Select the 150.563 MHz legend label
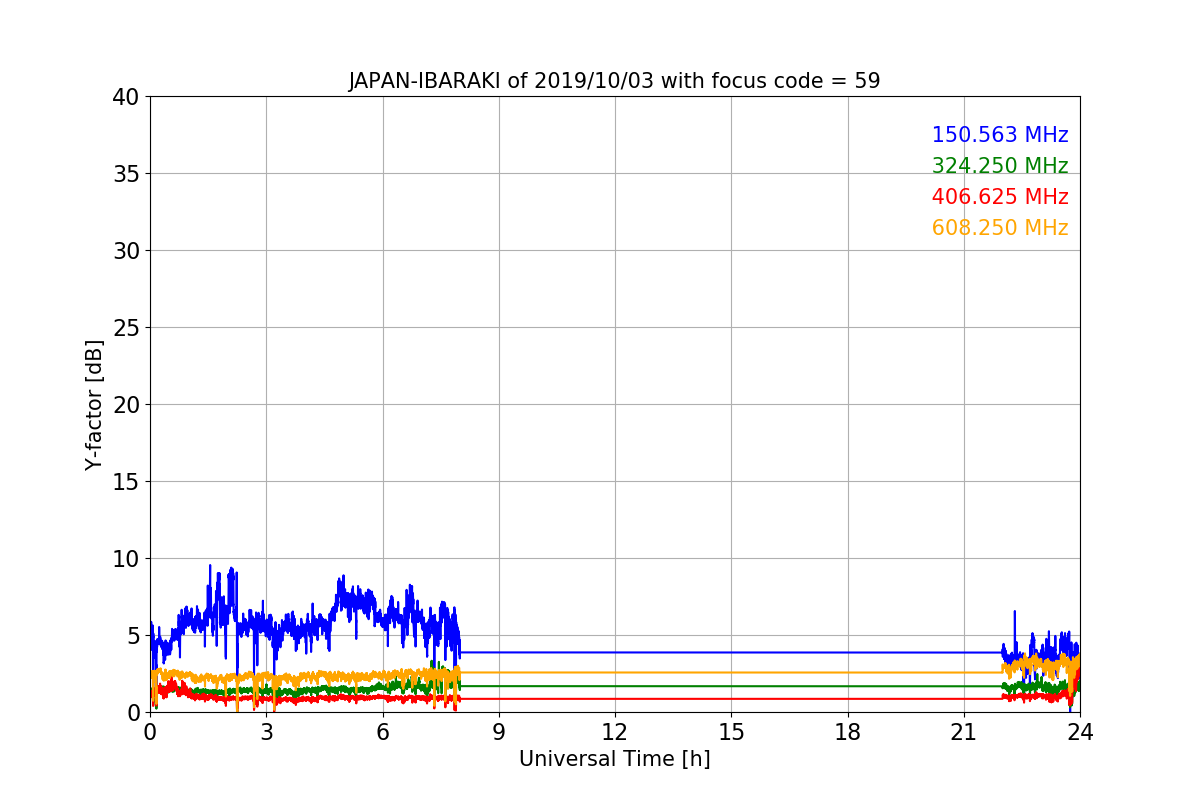Viewport: 1200px width, 800px height. point(1000,135)
